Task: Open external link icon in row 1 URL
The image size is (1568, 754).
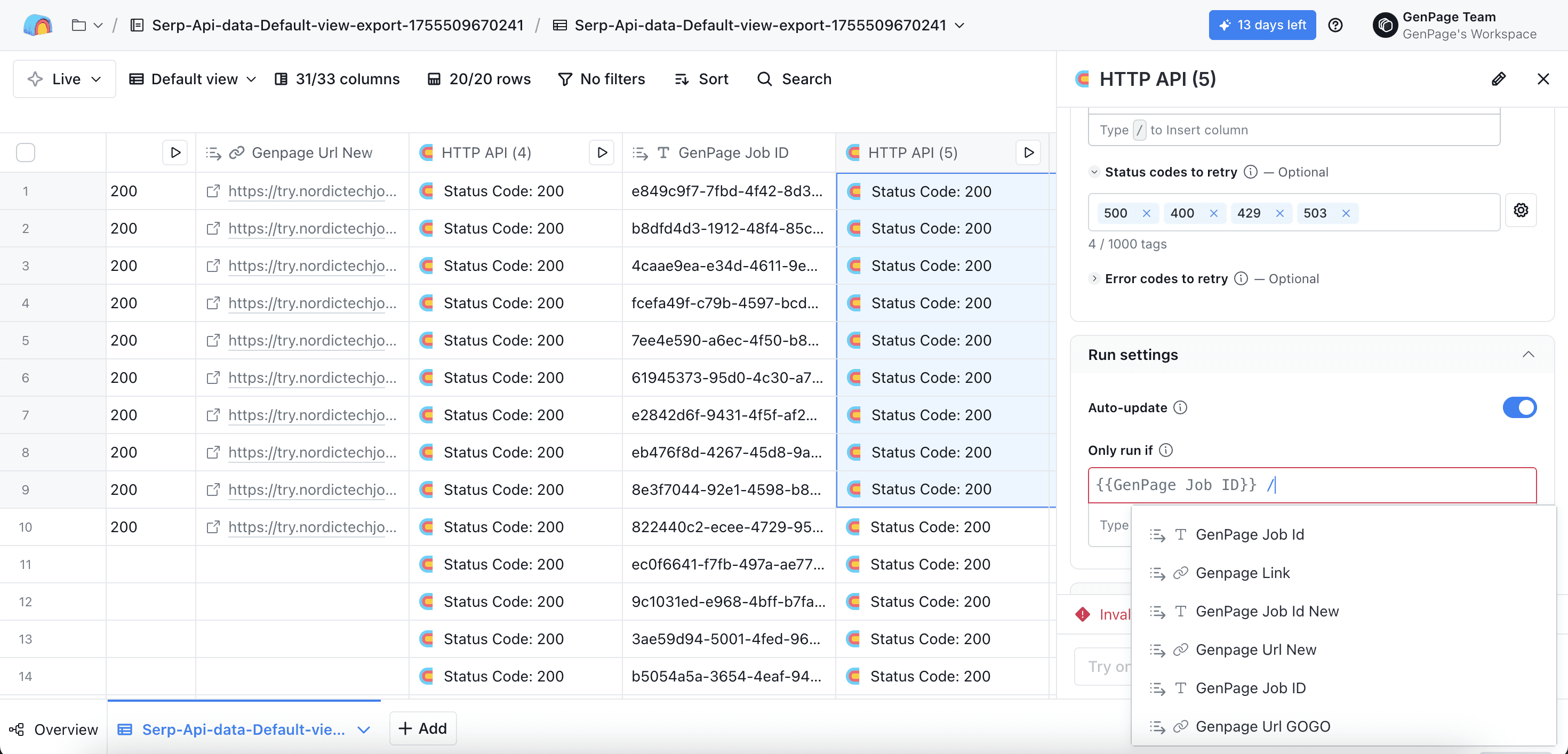Action: [213, 191]
